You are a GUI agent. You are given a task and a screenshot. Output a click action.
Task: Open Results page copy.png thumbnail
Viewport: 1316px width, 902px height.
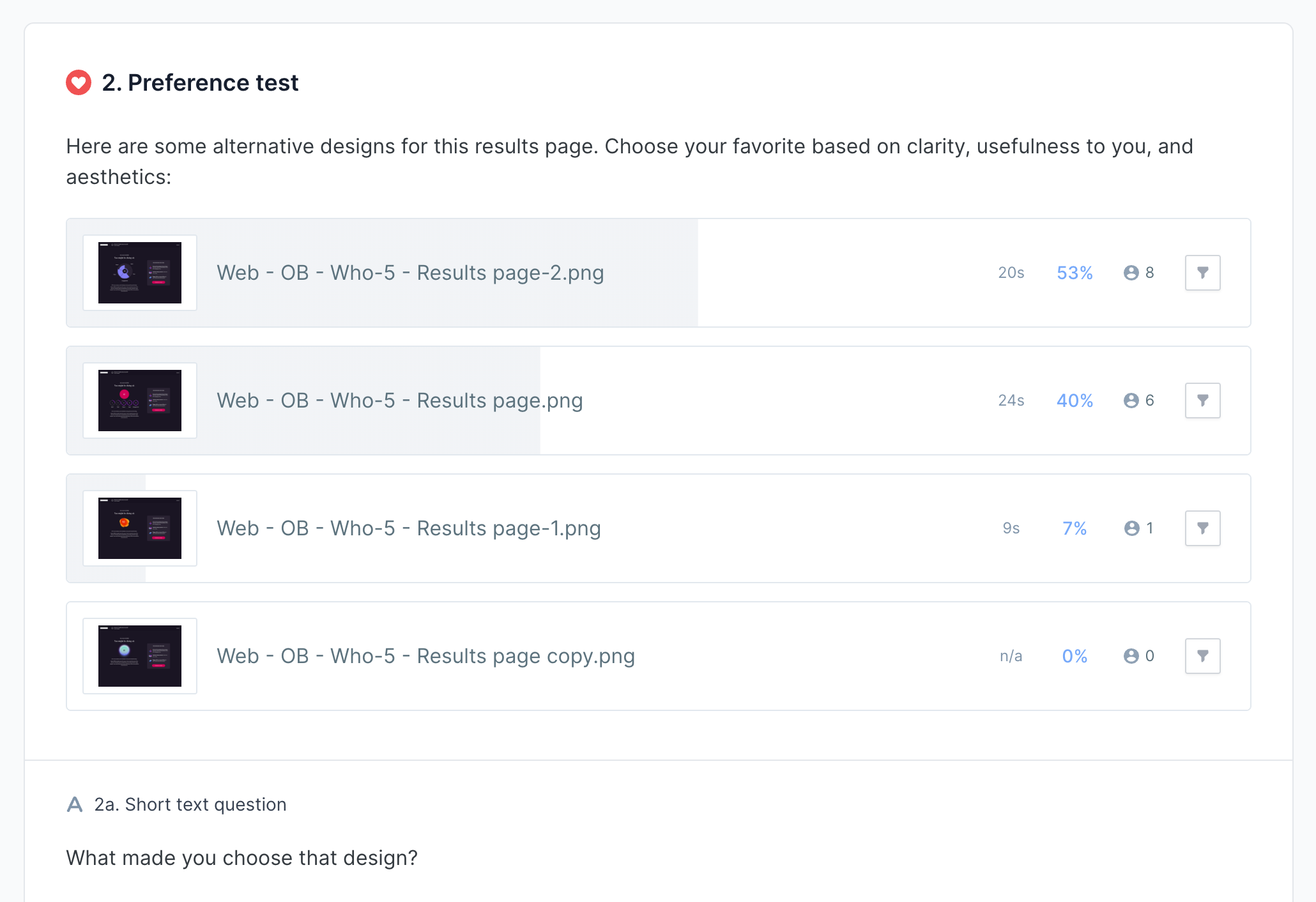(140, 656)
